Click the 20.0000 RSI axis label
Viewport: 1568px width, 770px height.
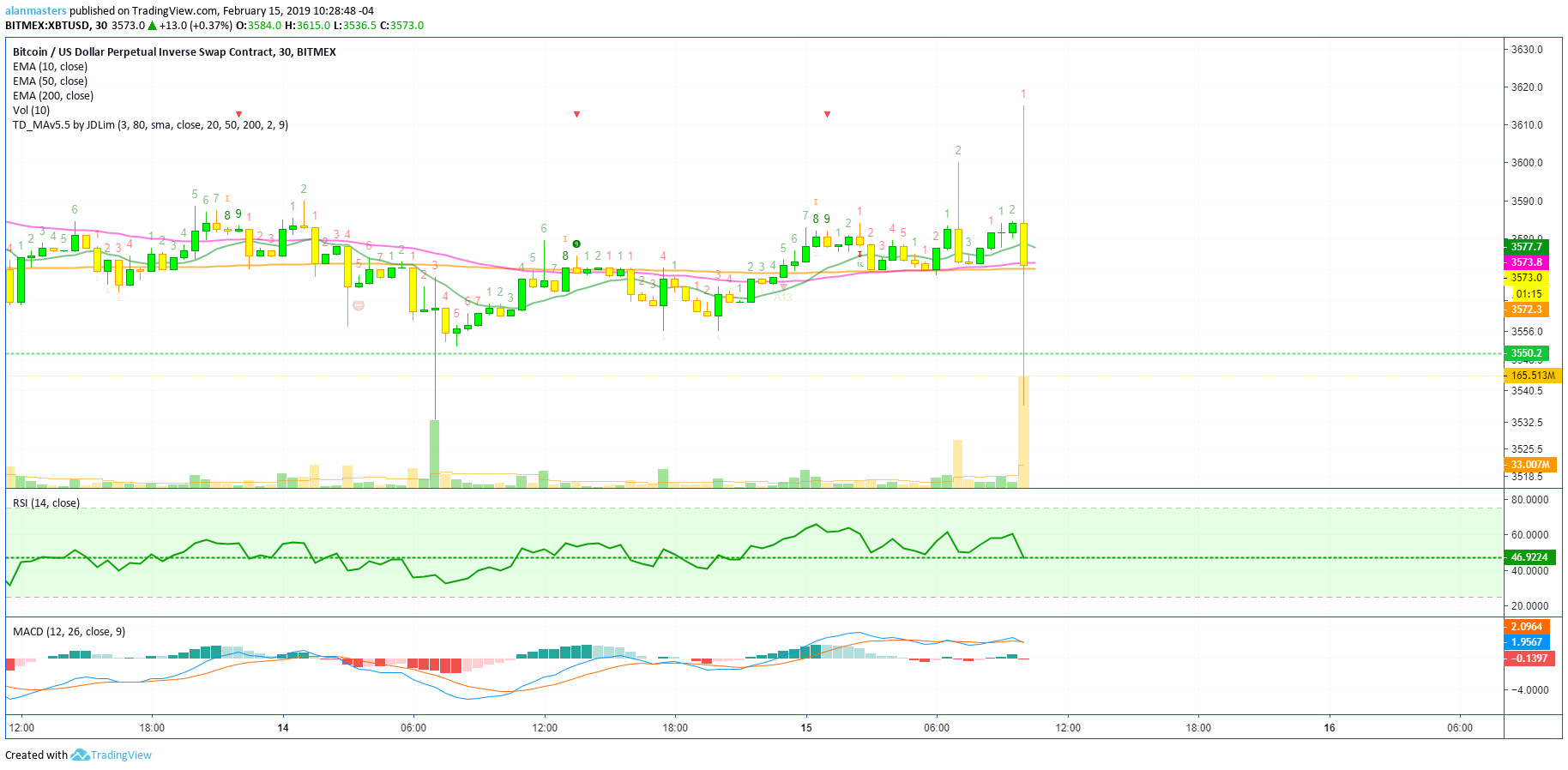click(x=1529, y=606)
